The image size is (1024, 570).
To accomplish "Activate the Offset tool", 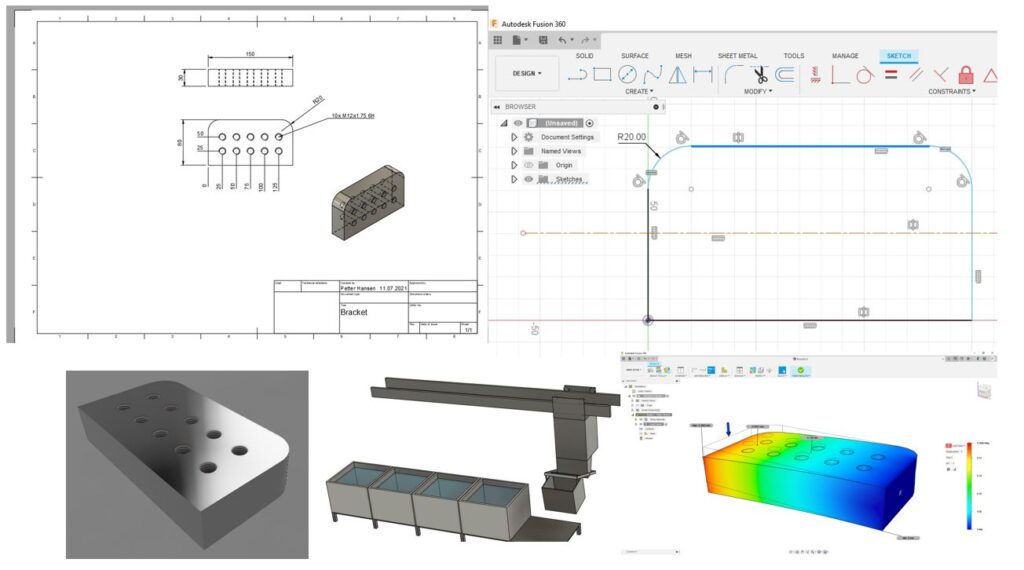I will (x=784, y=74).
